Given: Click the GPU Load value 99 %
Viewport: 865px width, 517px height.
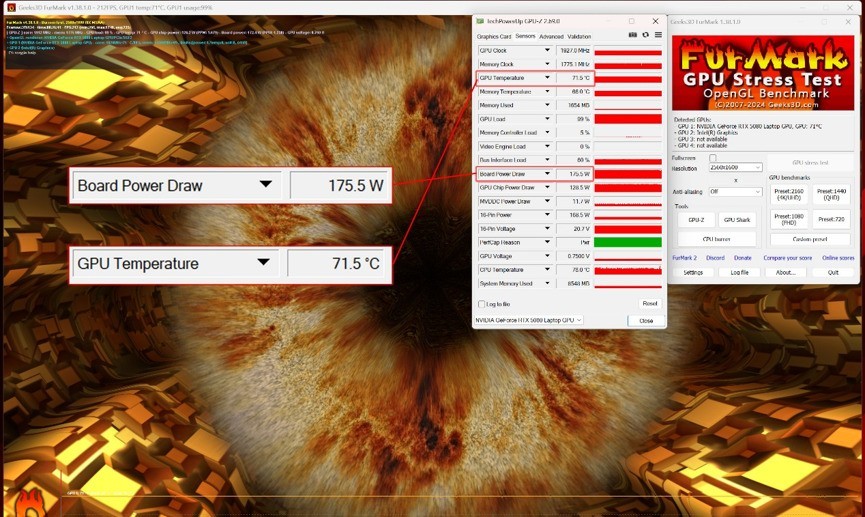Looking at the screenshot, I should tap(573, 119).
